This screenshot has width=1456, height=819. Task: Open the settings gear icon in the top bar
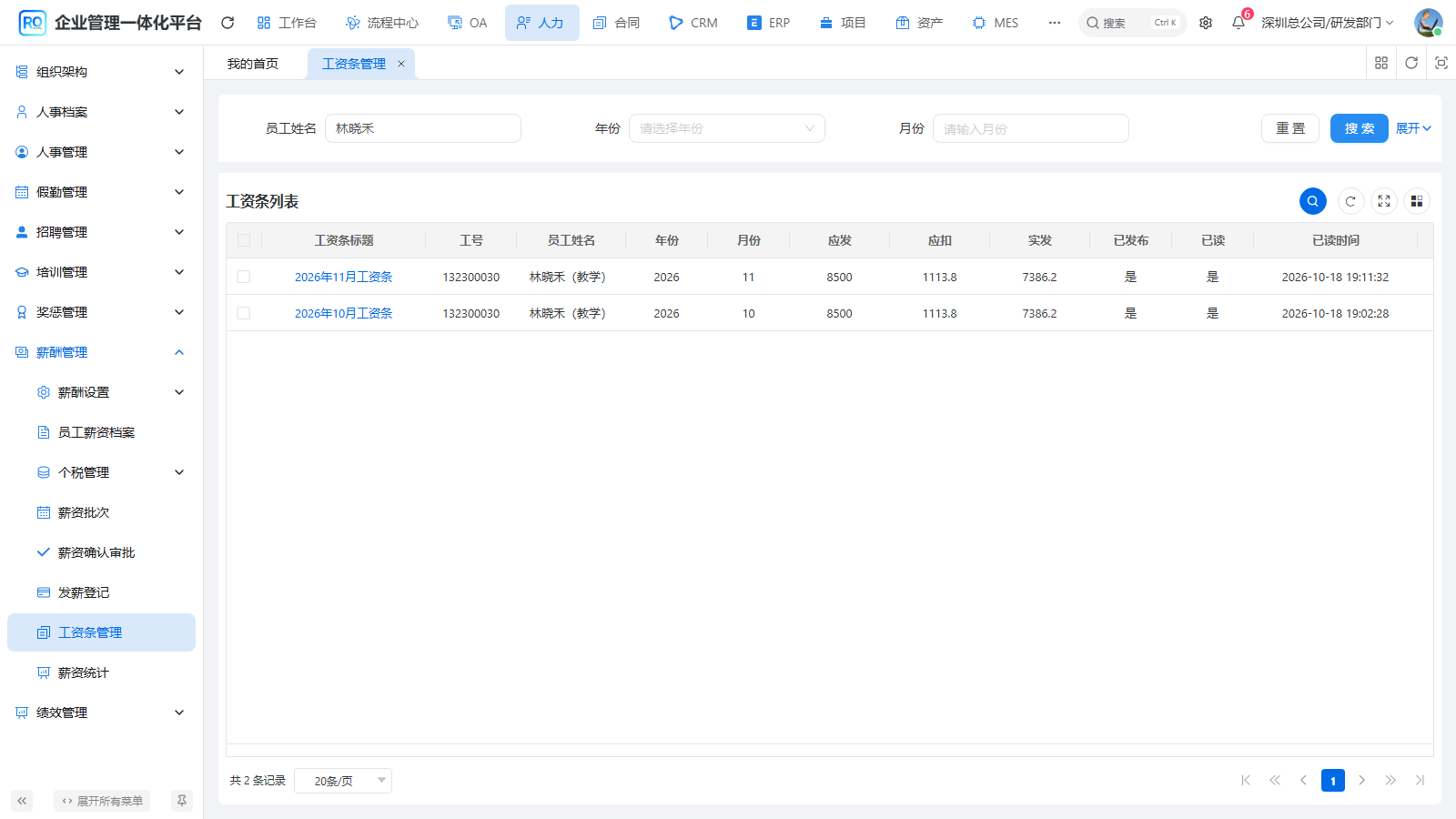(1206, 23)
